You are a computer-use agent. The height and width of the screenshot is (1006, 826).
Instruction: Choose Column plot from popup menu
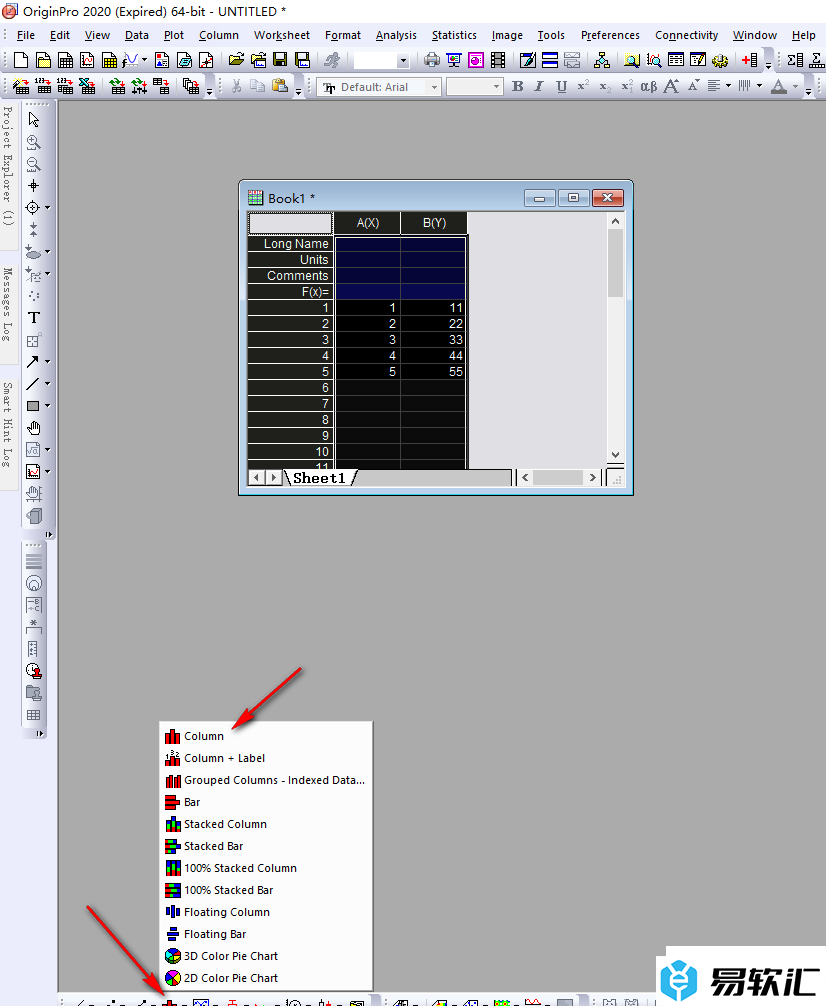[266, 736]
